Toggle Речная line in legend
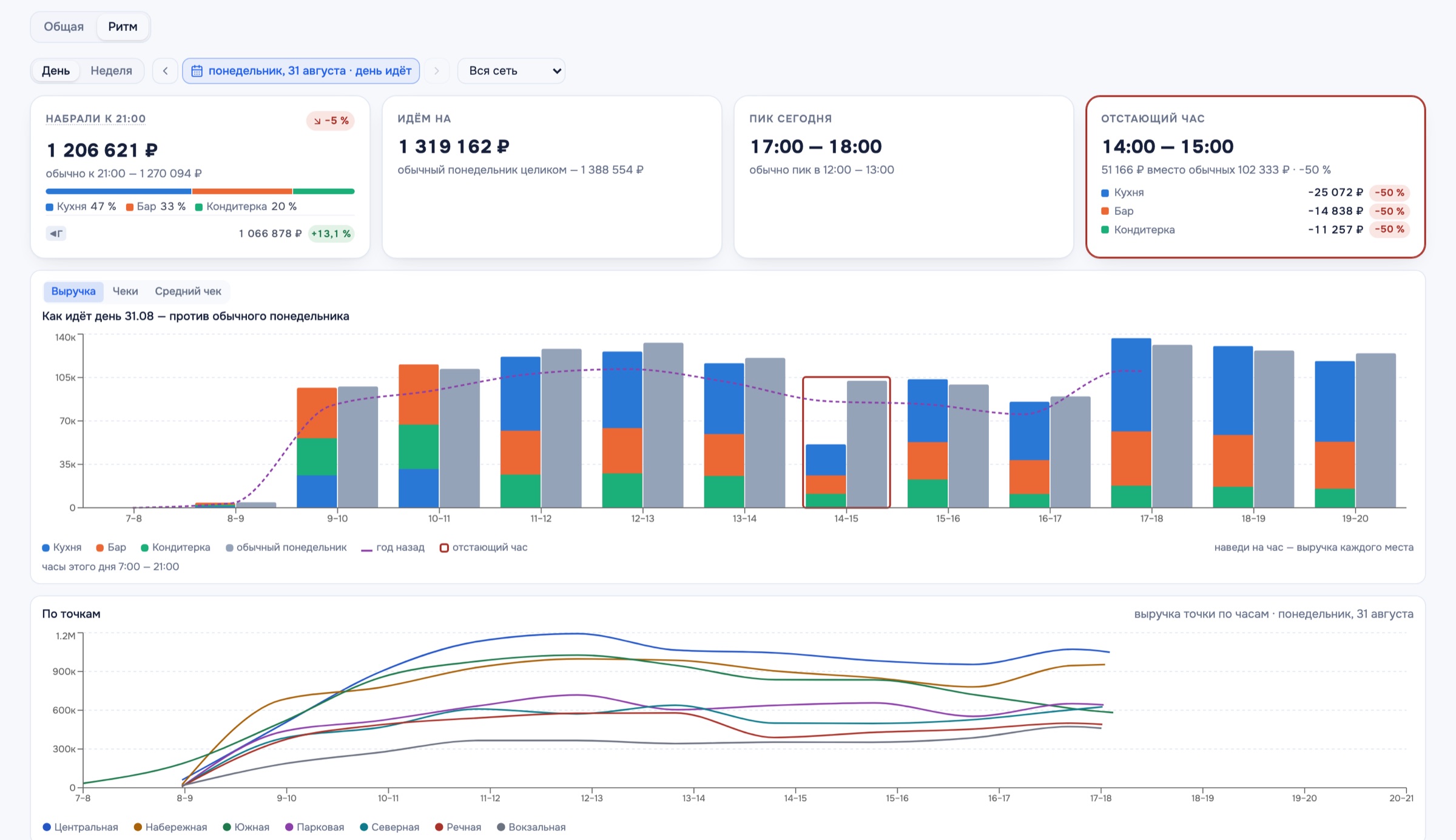This screenshot has width=1456, height=840. (458, 827)
